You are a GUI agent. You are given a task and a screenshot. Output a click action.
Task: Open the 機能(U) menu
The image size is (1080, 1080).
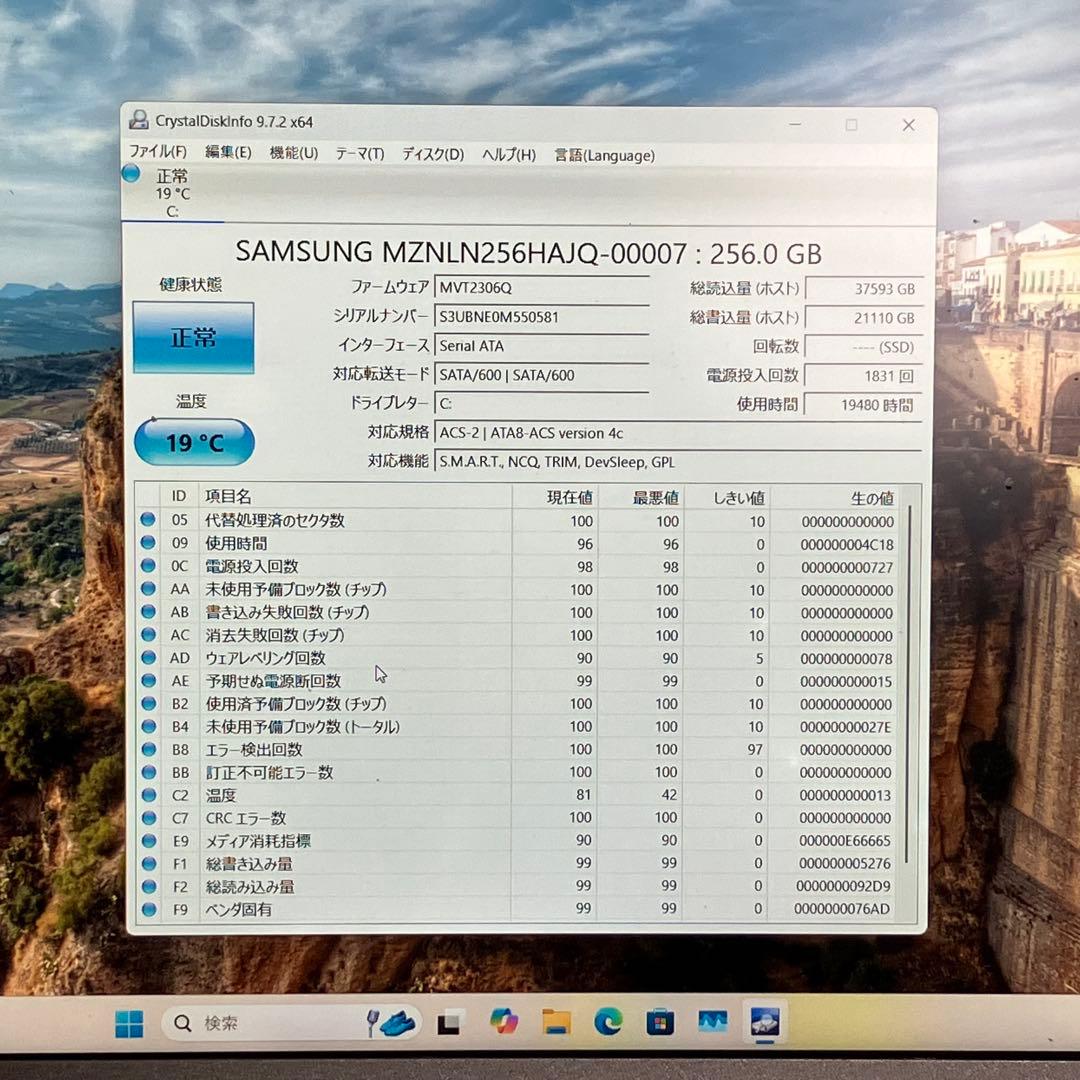pos(290,155)
